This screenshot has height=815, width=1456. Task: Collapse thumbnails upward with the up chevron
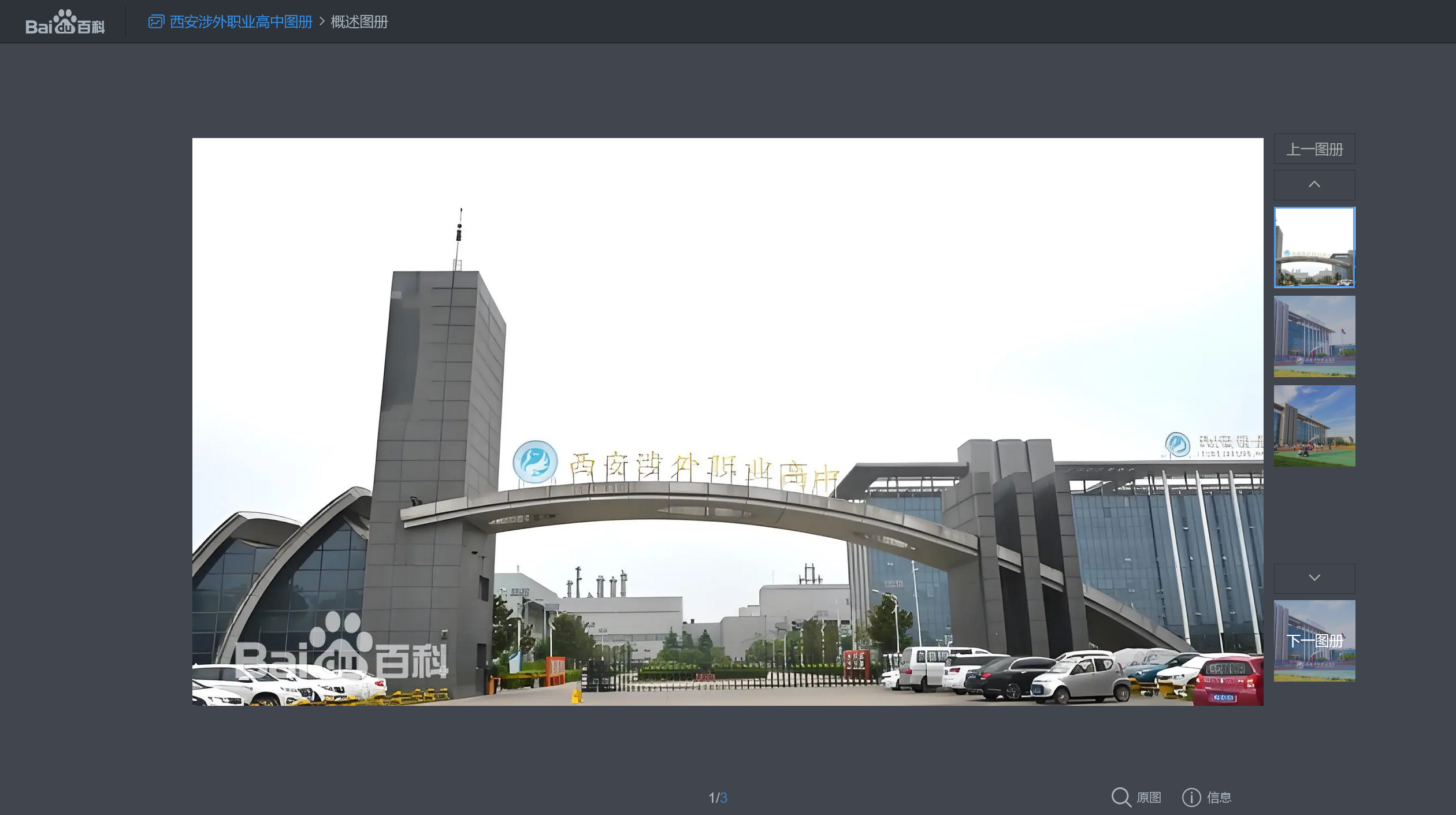(x=1314, y=185)
